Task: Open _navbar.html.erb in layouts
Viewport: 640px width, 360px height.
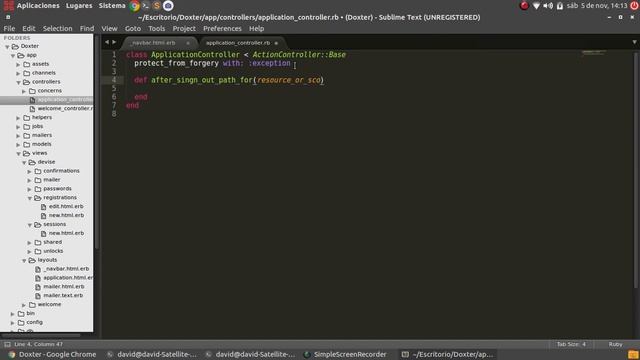Action: tap(66, 269)
